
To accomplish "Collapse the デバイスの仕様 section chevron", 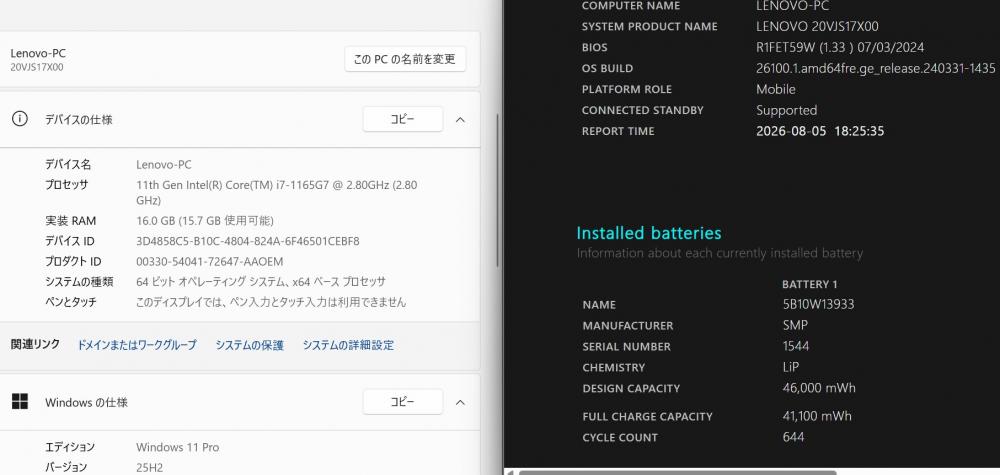I will pos(460,119).
